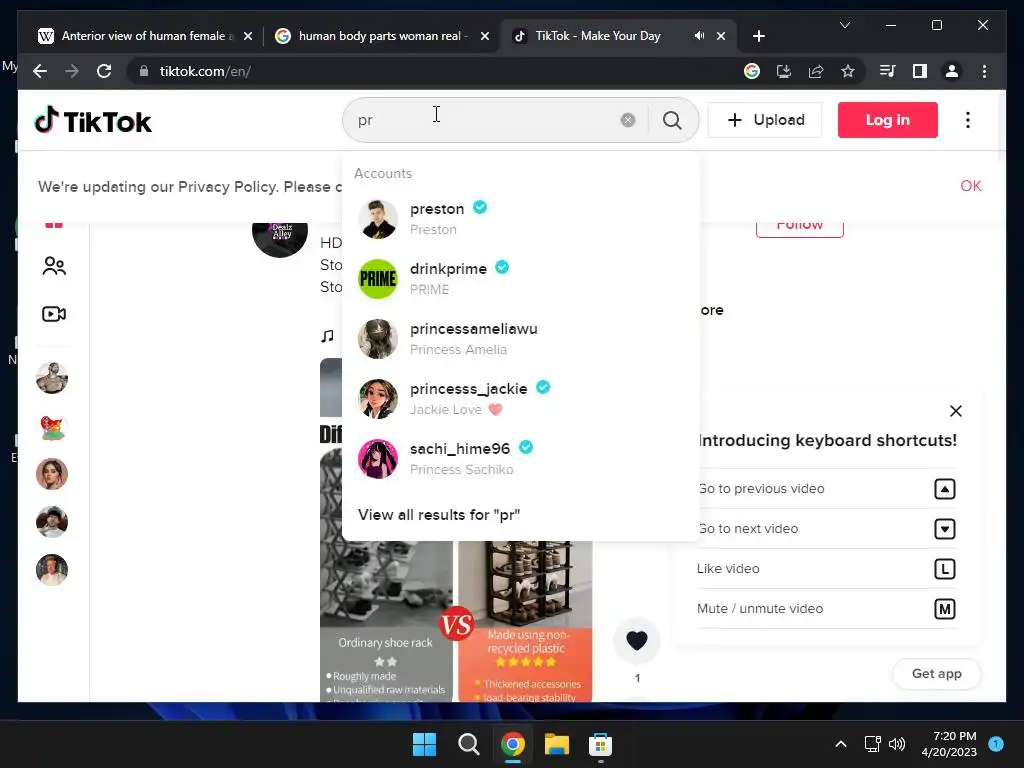Open the Dealz Alley profile avatar
Screen dimensions: 1024x768
point(280,234)
